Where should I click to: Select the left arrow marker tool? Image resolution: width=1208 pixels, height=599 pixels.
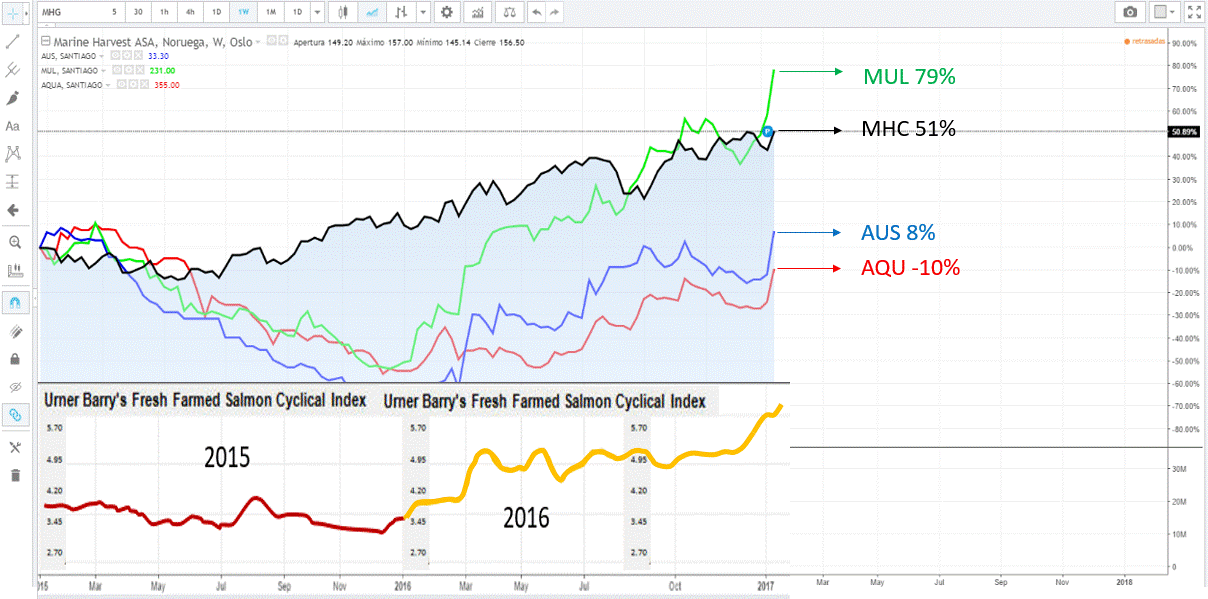(13, 210)
